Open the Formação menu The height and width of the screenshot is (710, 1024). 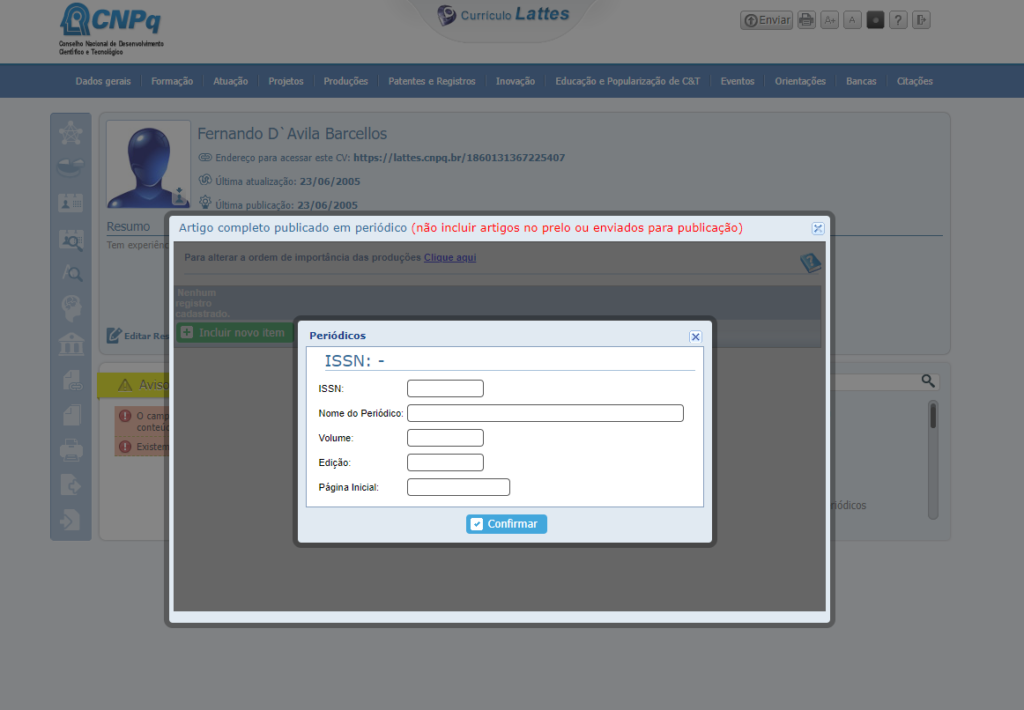tap(172, 81)
